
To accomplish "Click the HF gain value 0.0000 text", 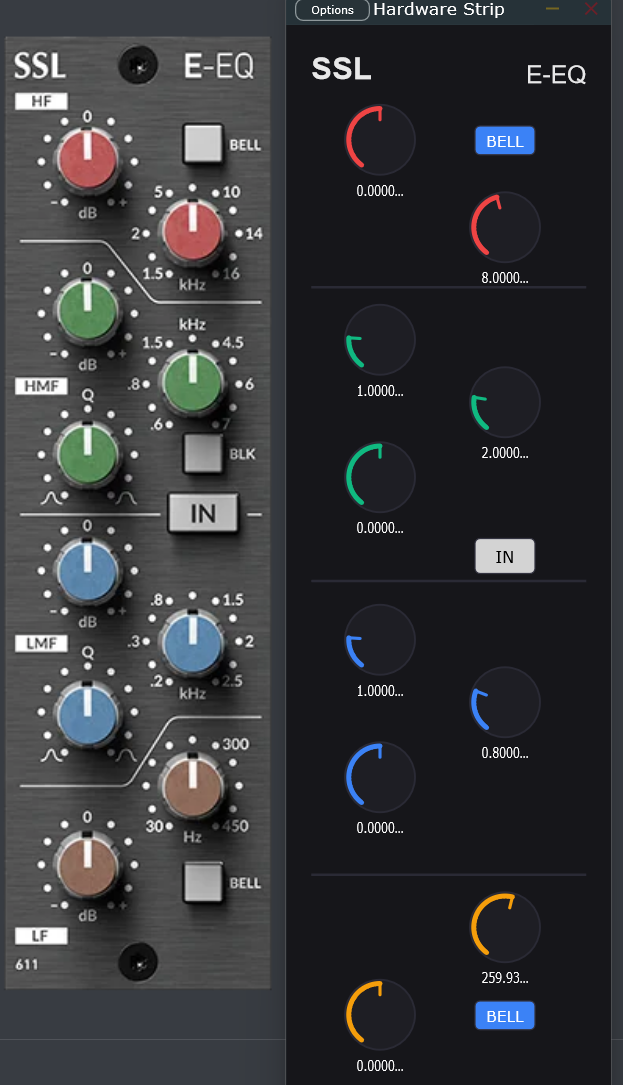I will 380,191.
